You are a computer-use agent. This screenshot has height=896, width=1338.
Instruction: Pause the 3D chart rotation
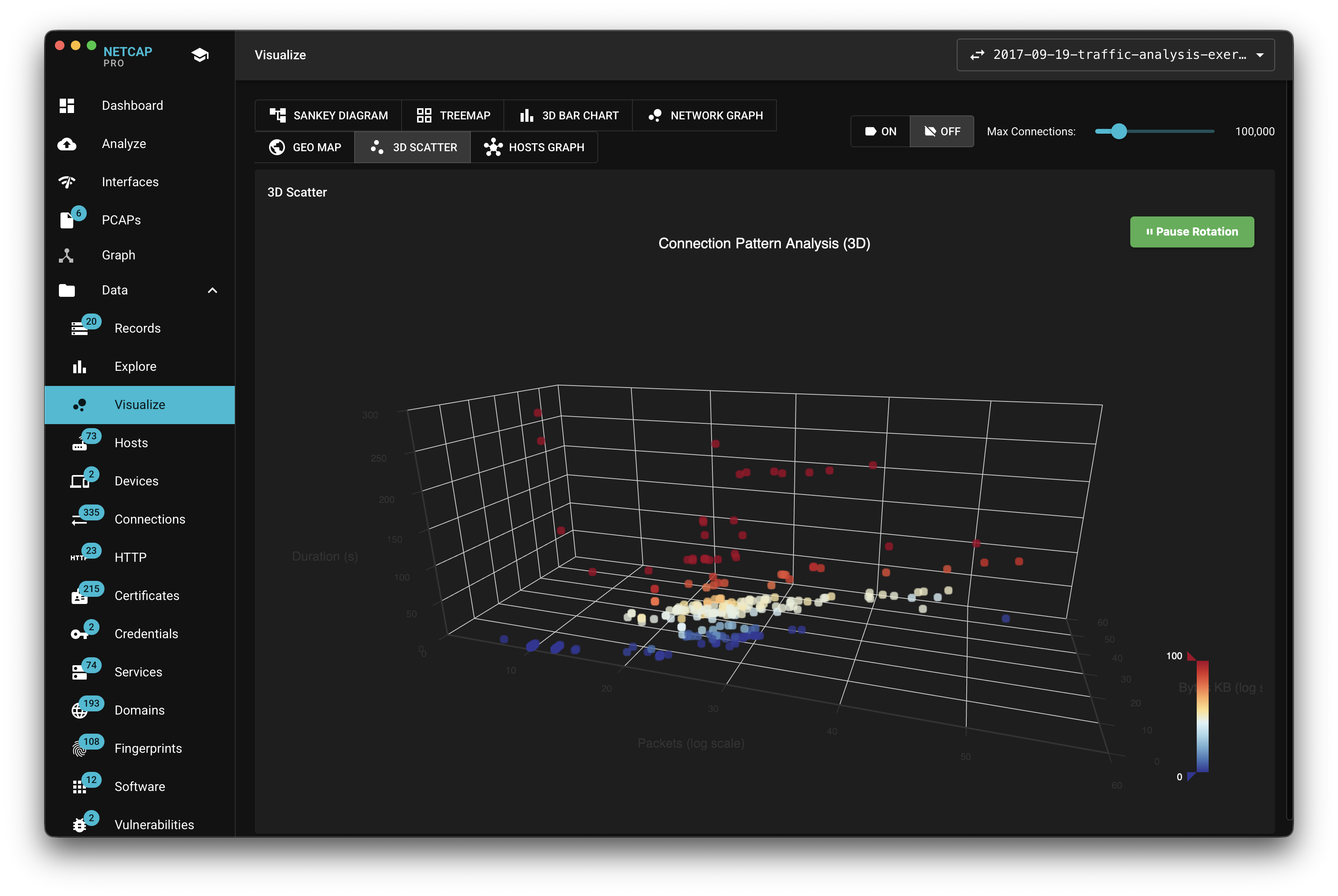[1192, 232]
